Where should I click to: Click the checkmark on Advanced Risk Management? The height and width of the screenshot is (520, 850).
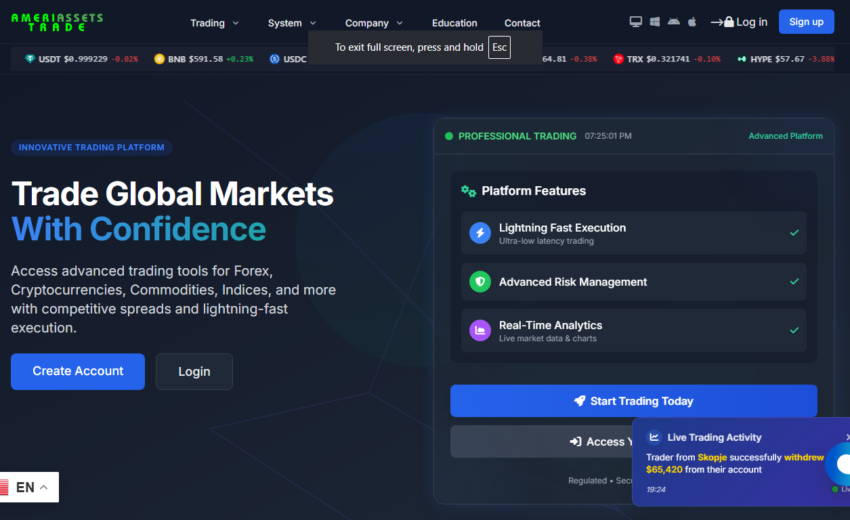794,281
